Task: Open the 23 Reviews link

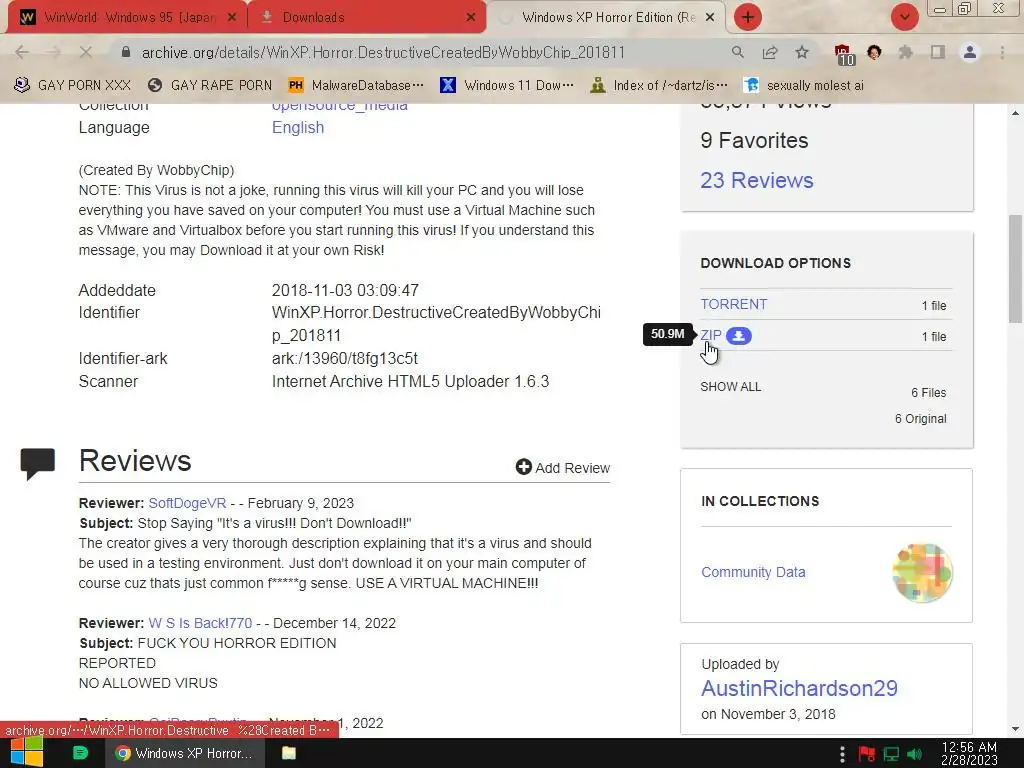Action: point(756,180)
